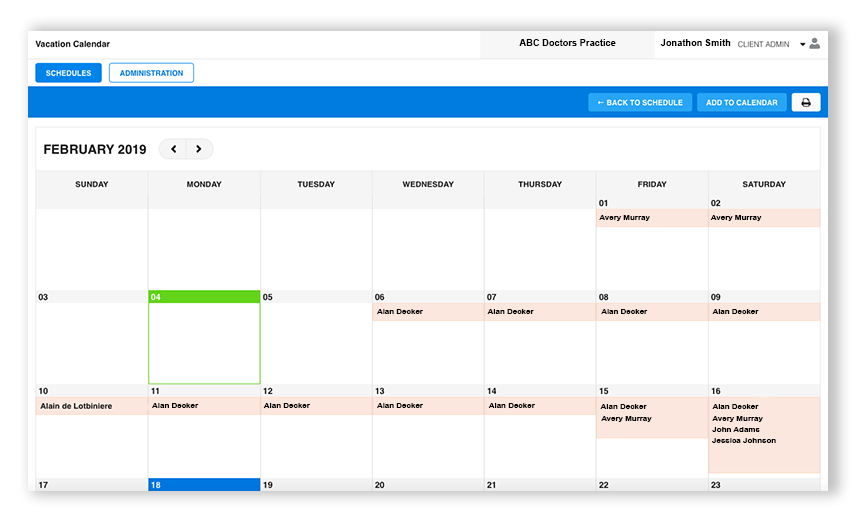The width and height of the screenshot is (861, 522).
Task: Switch to the Schedules tab
Action: tap(69, 73)
